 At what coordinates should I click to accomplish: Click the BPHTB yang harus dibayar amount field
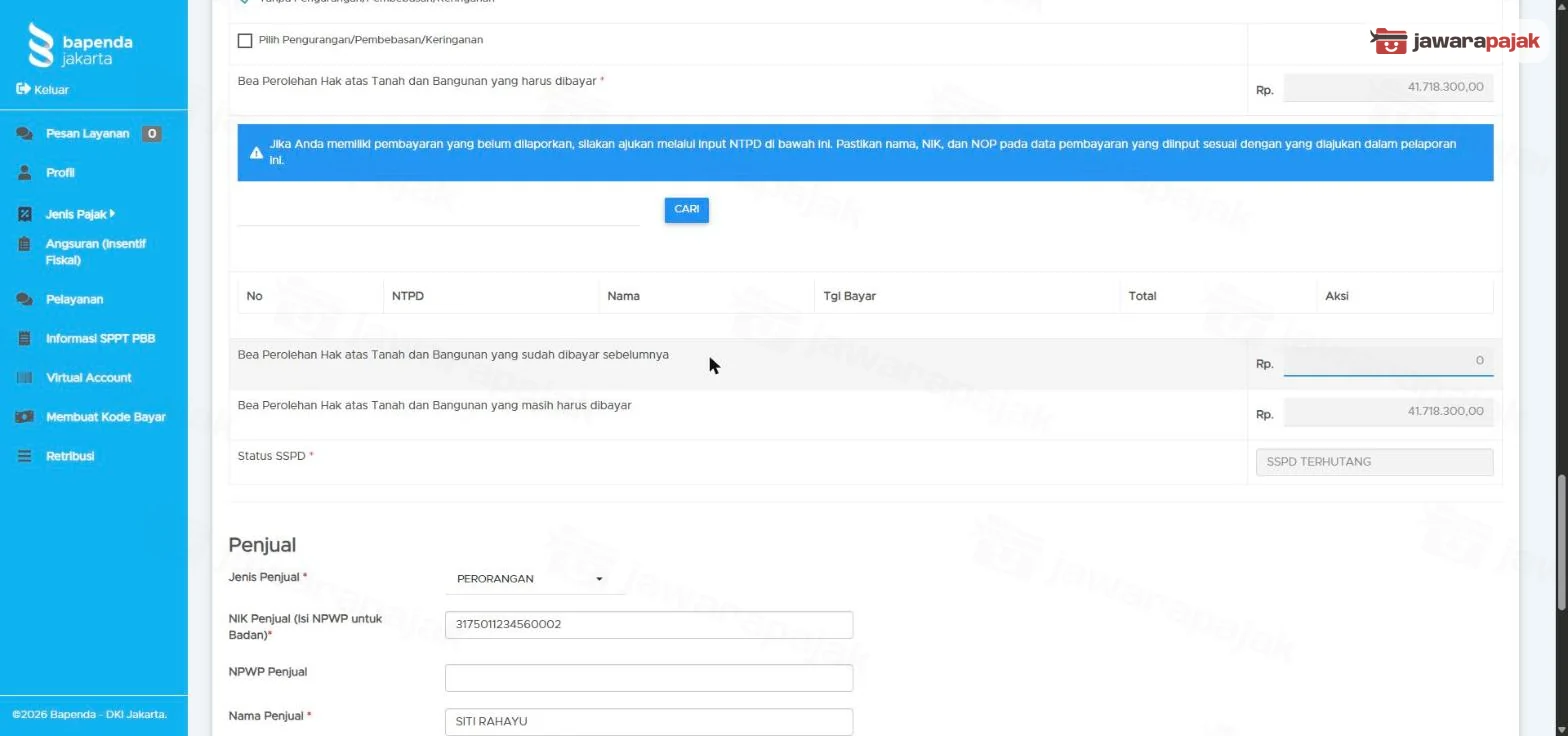(x=1388, y=88)
